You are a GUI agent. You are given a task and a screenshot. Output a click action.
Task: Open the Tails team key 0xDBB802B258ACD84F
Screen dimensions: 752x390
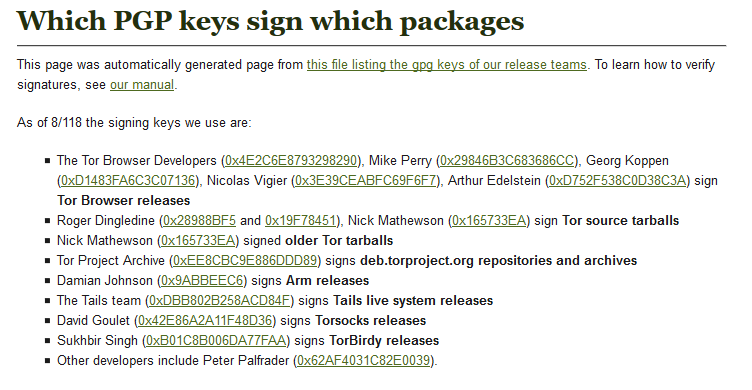(219, 301)
